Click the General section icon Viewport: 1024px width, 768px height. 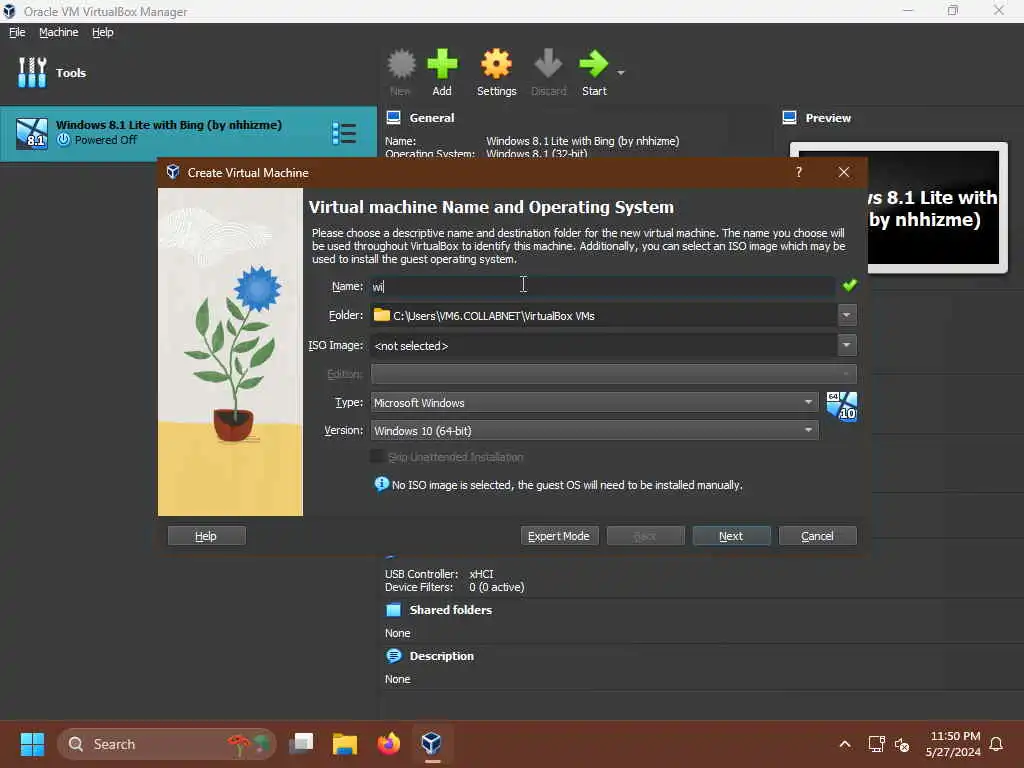coord(393,118)
